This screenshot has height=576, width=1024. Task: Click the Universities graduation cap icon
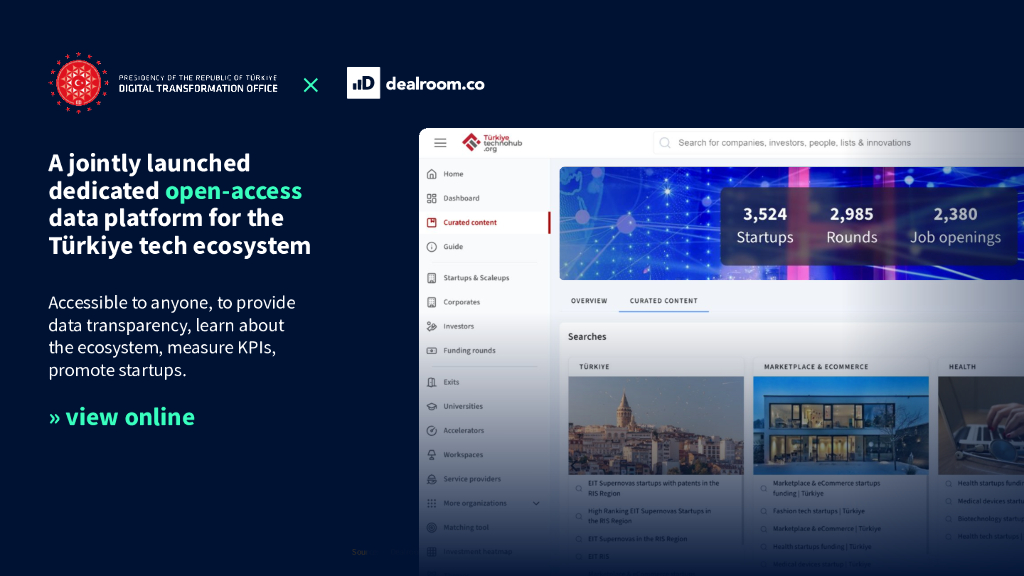coord(432,406)
